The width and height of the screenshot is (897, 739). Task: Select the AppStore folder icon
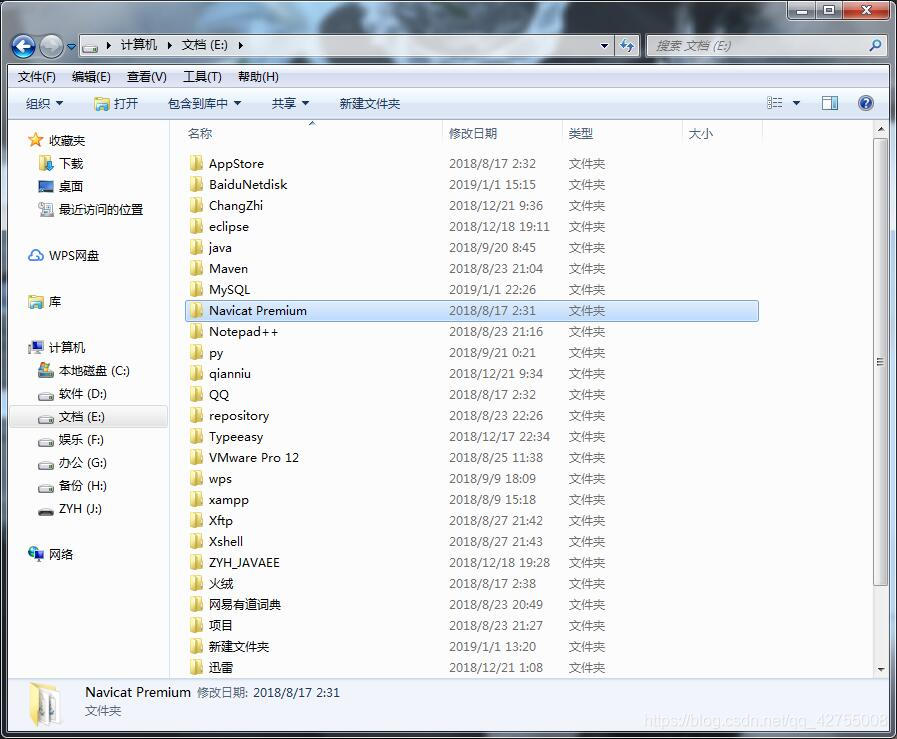tap(196, 164)
